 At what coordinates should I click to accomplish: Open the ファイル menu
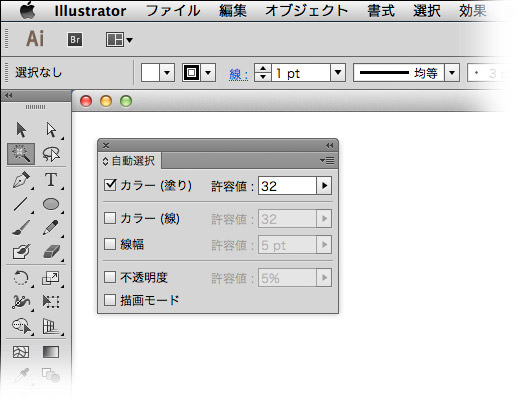[x=173, y=11]
